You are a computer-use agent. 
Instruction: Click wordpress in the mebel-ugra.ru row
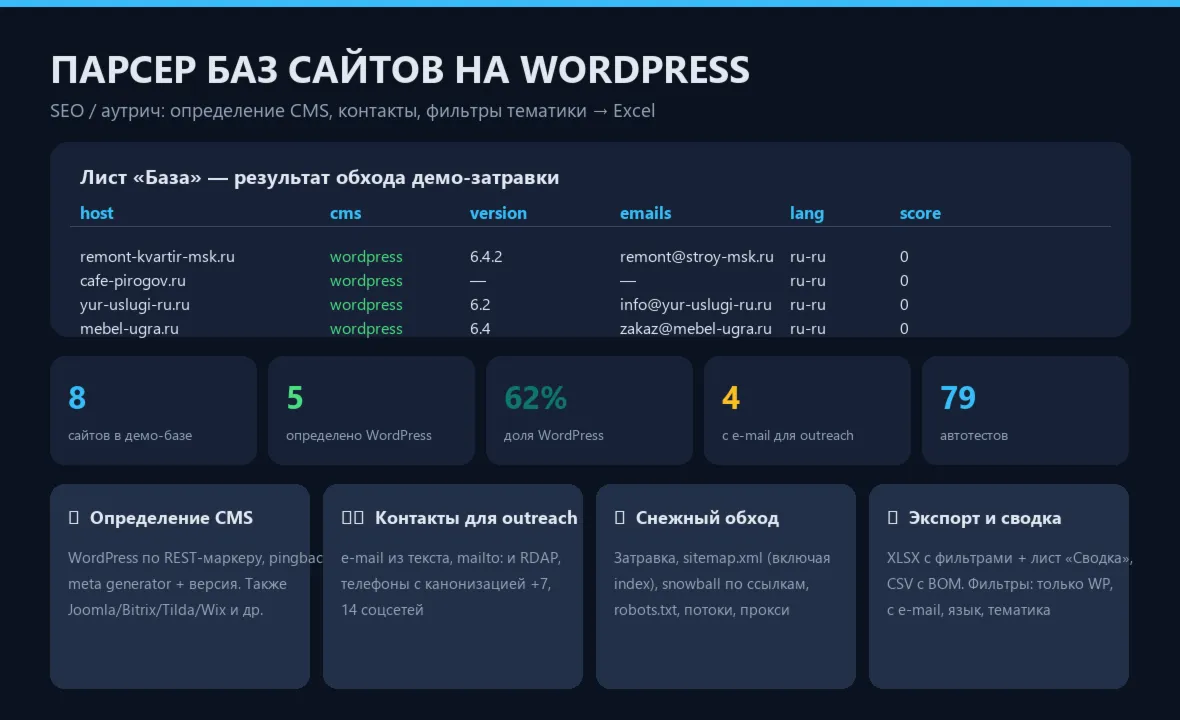tap(366, 329)
